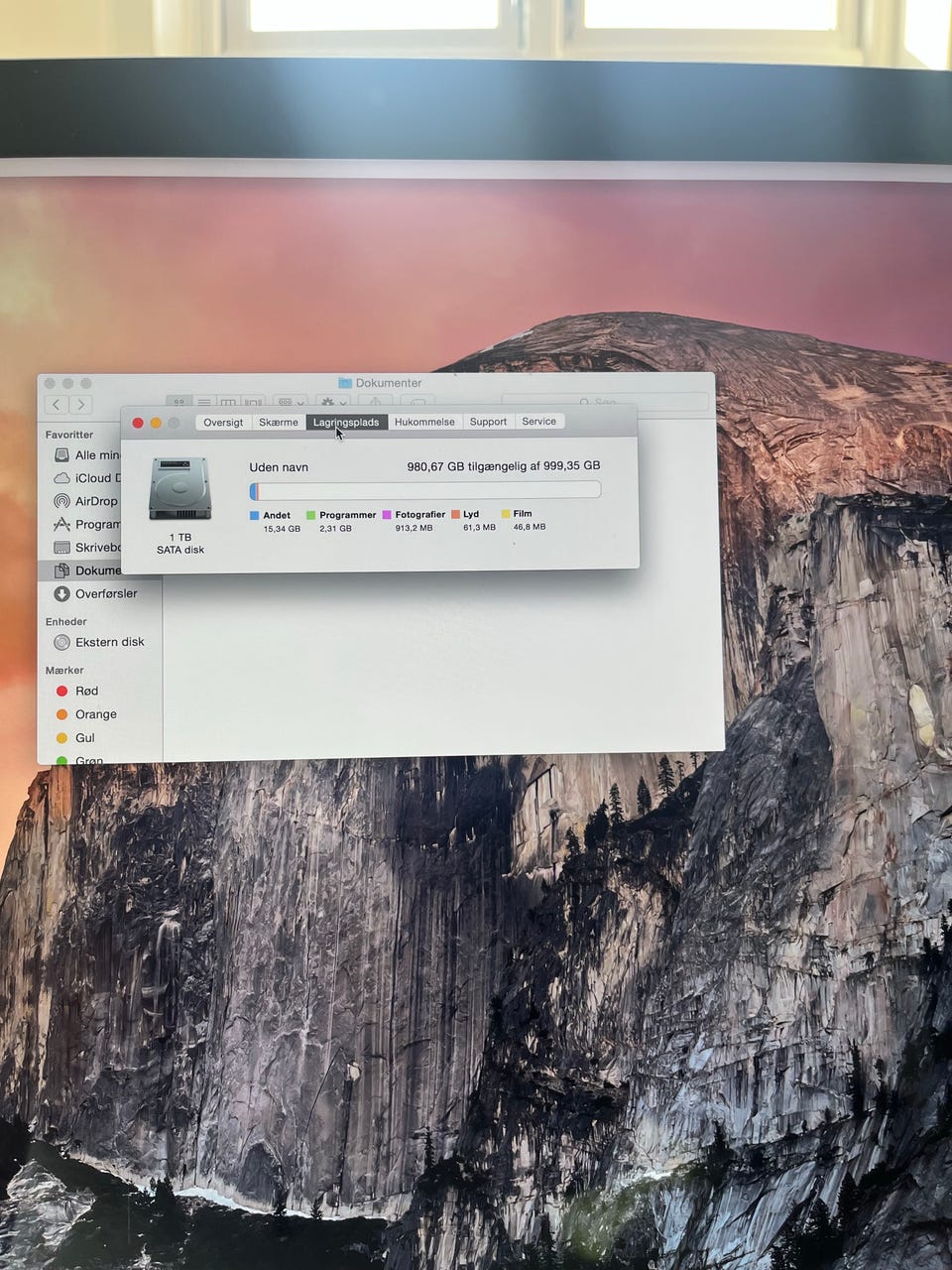Viewport: 952px width, 1270px height.
Task: Go forward in the Dokumenter Finder window
Action: (81, 405)
